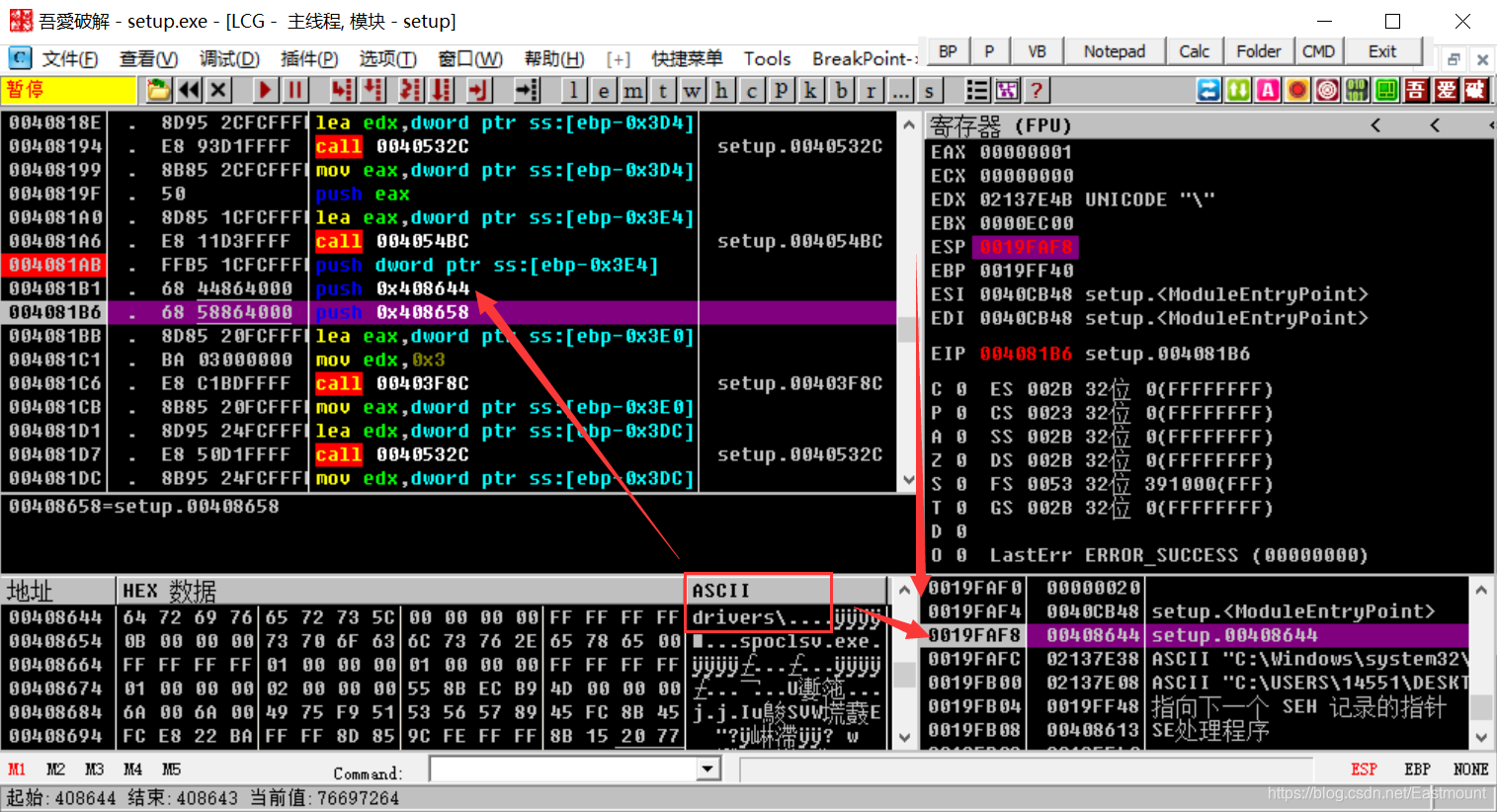
Task: Click the red target circle plugin icon
Action: click(x=1327, y=91)
